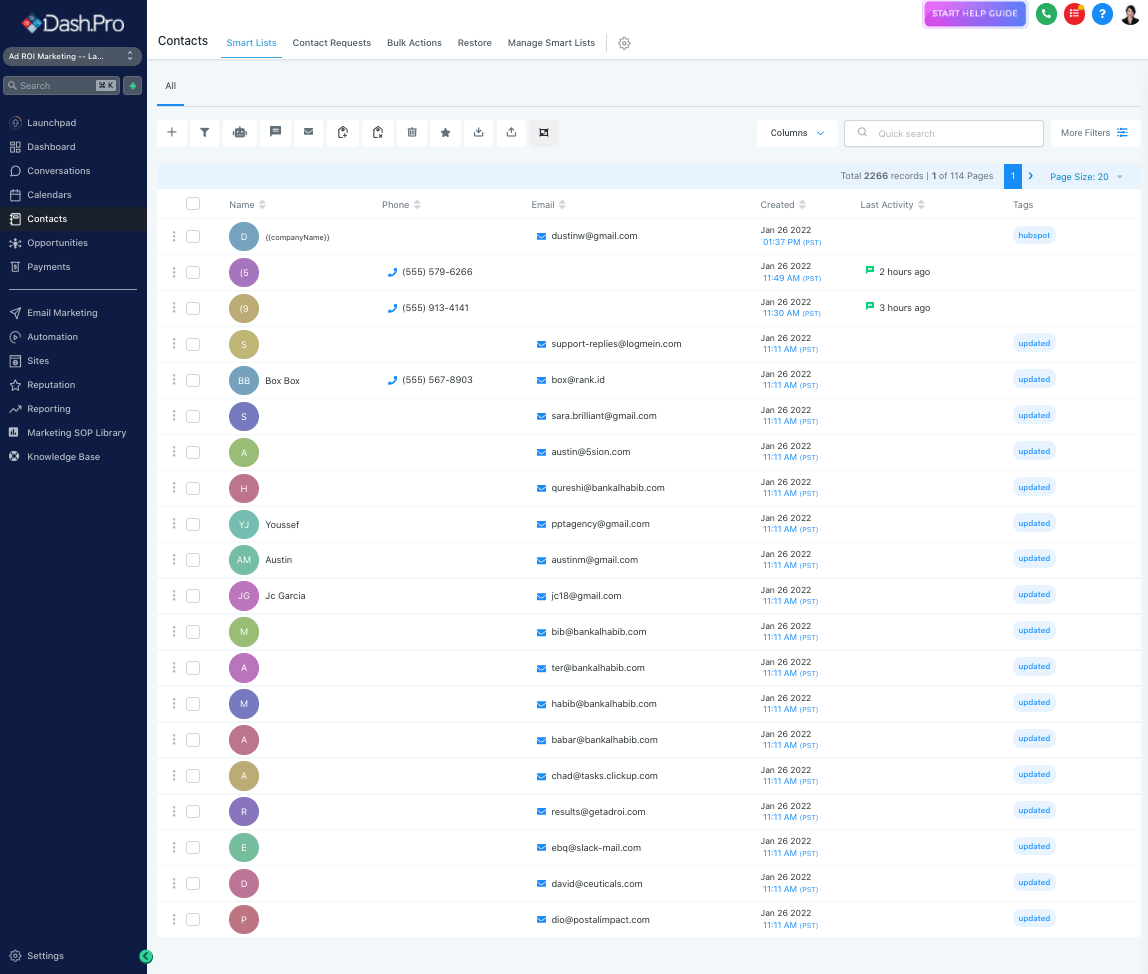Check the box for Box Box contact
Viewport: 1148px width, 974px height.
(x=193, y=380)
